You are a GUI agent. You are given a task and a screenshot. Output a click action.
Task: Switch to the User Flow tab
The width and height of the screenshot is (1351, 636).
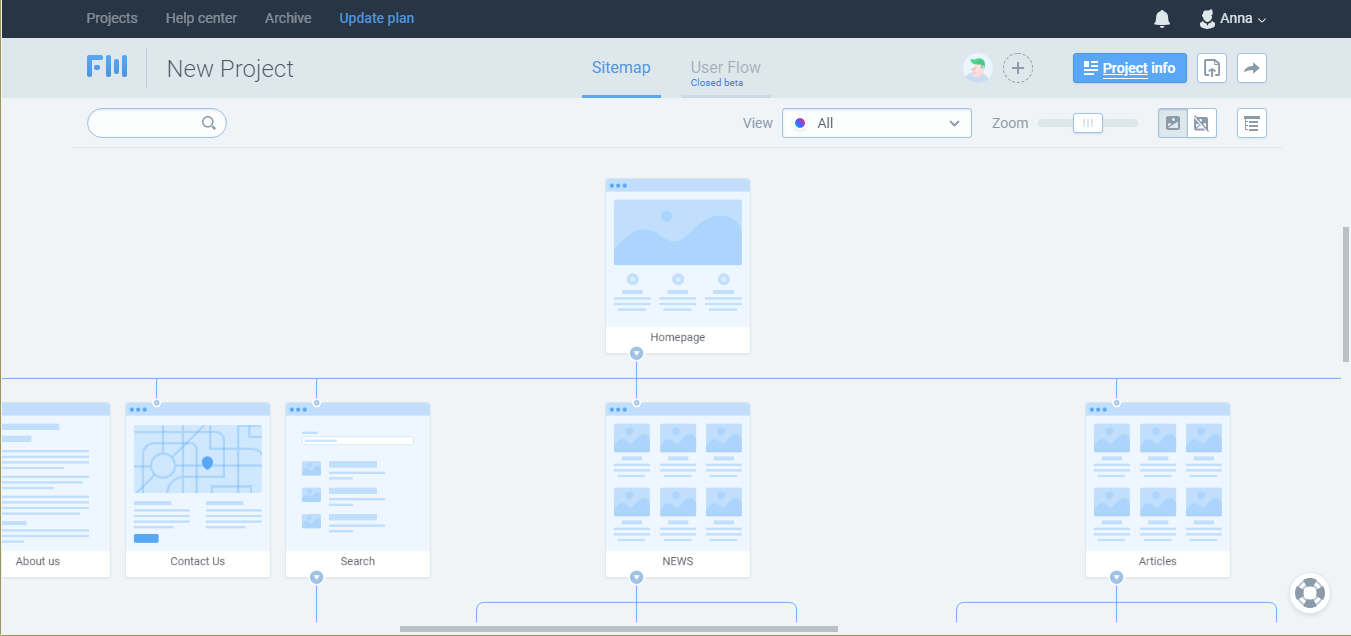[x=725, y=67]
